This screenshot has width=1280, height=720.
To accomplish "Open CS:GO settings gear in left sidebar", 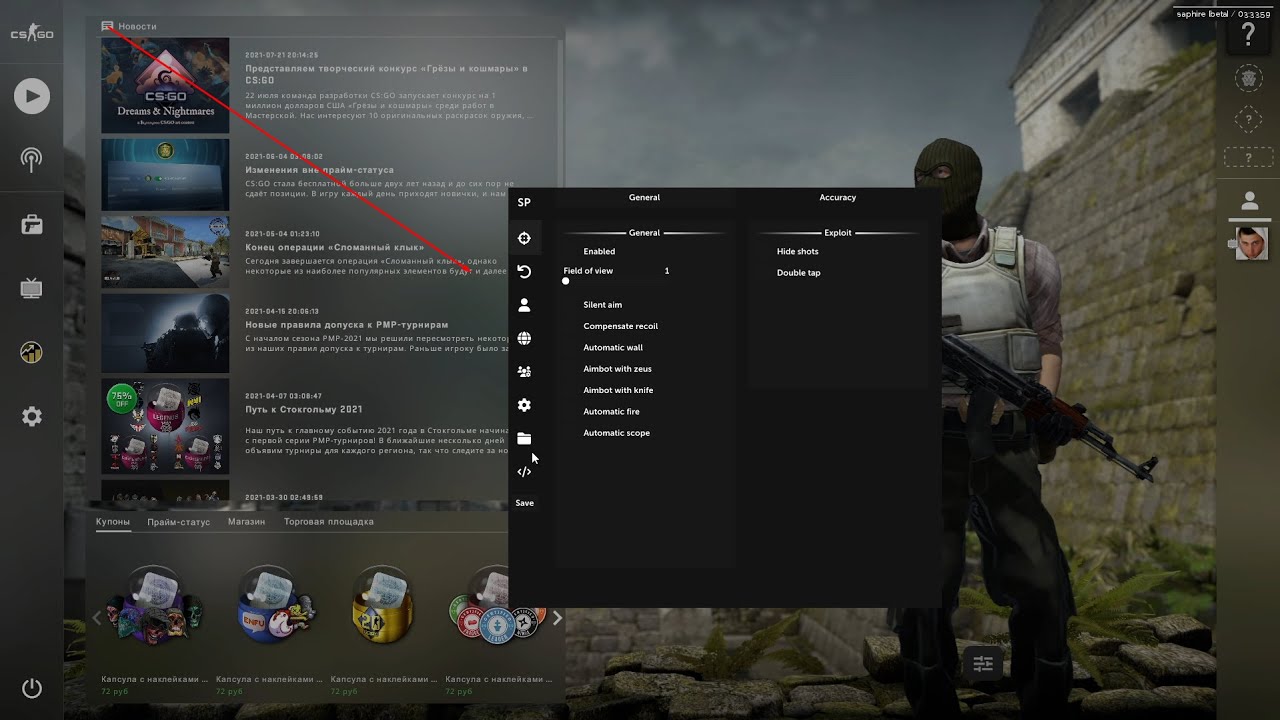I will (x=31, y=417).
